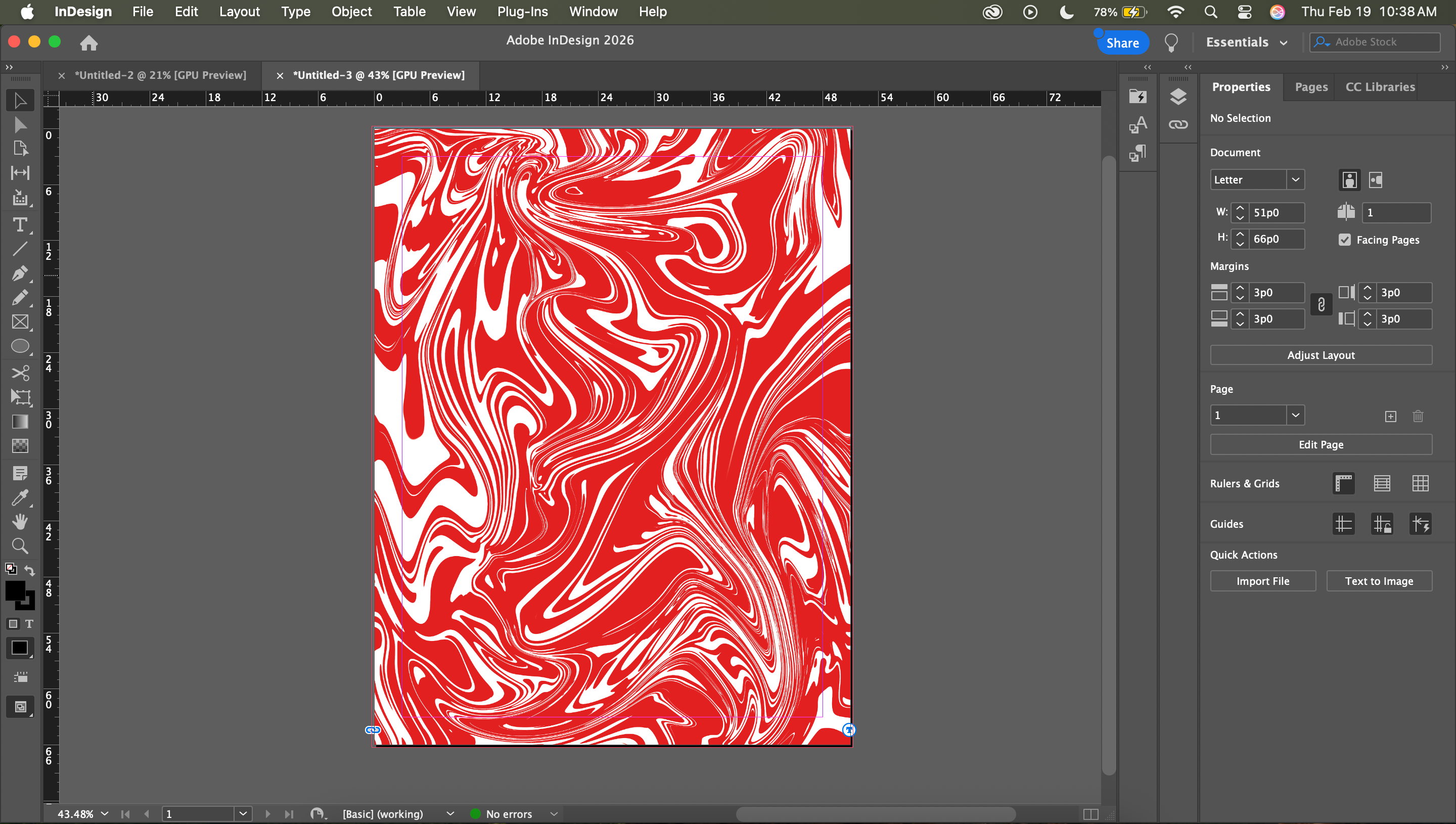
Task: Click the black Fill color swatch
Action: coord(15,590)
